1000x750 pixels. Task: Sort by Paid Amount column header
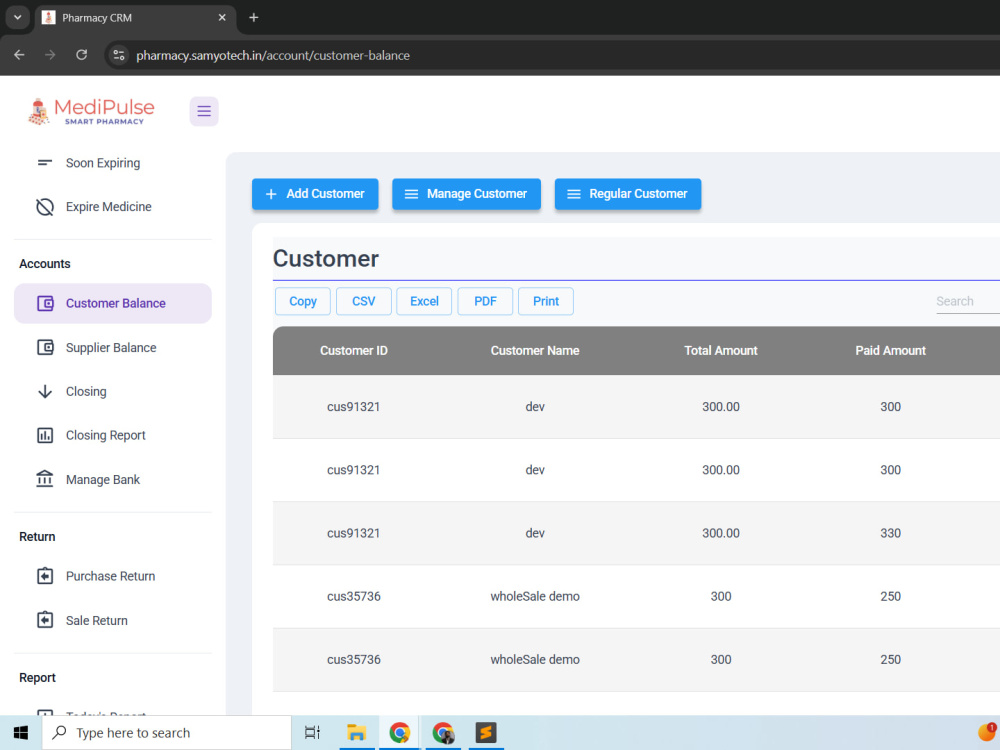tap(890, 351)
